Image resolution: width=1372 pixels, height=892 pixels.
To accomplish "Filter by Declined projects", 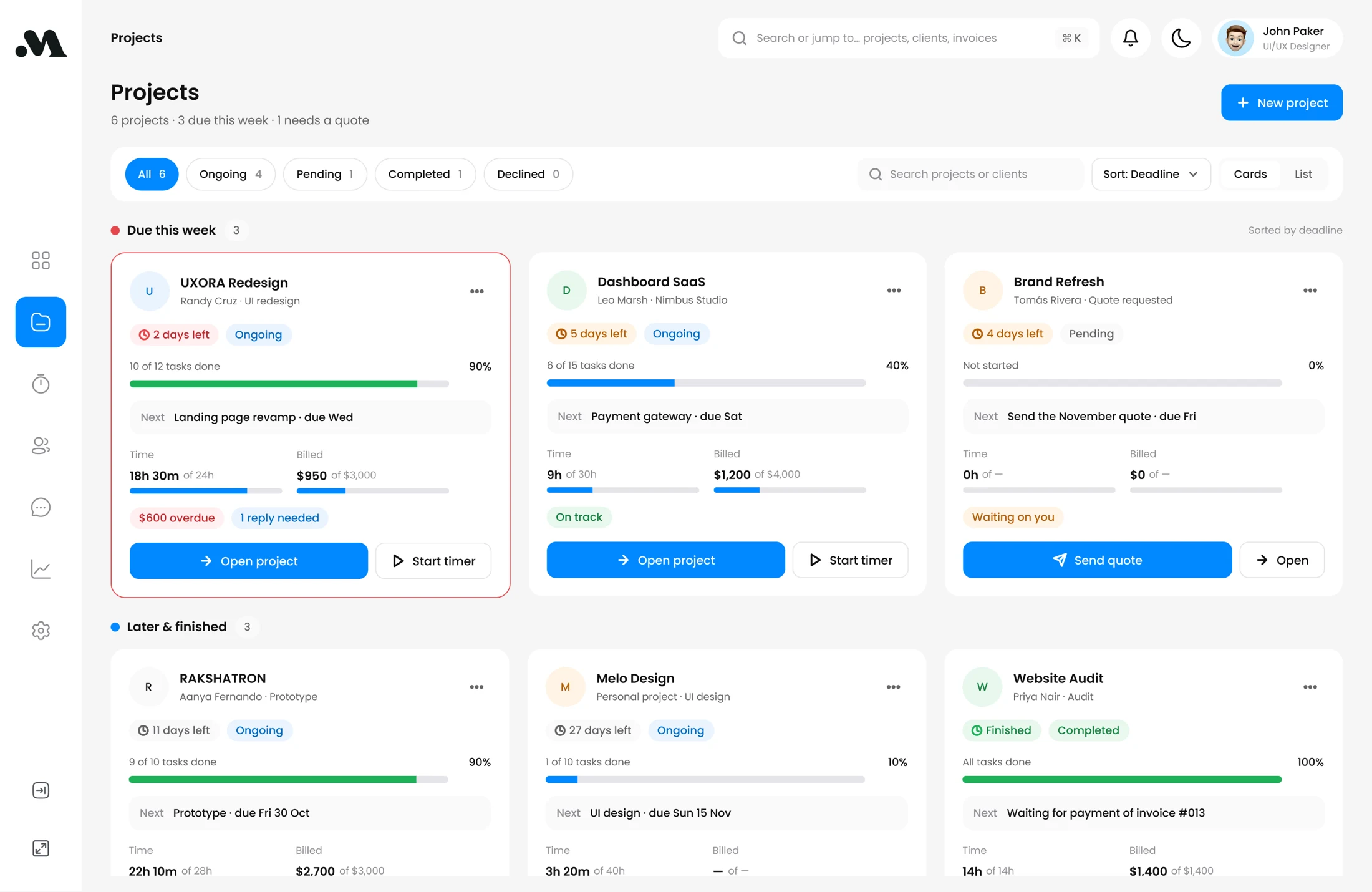I will click(x=528, y=174).
